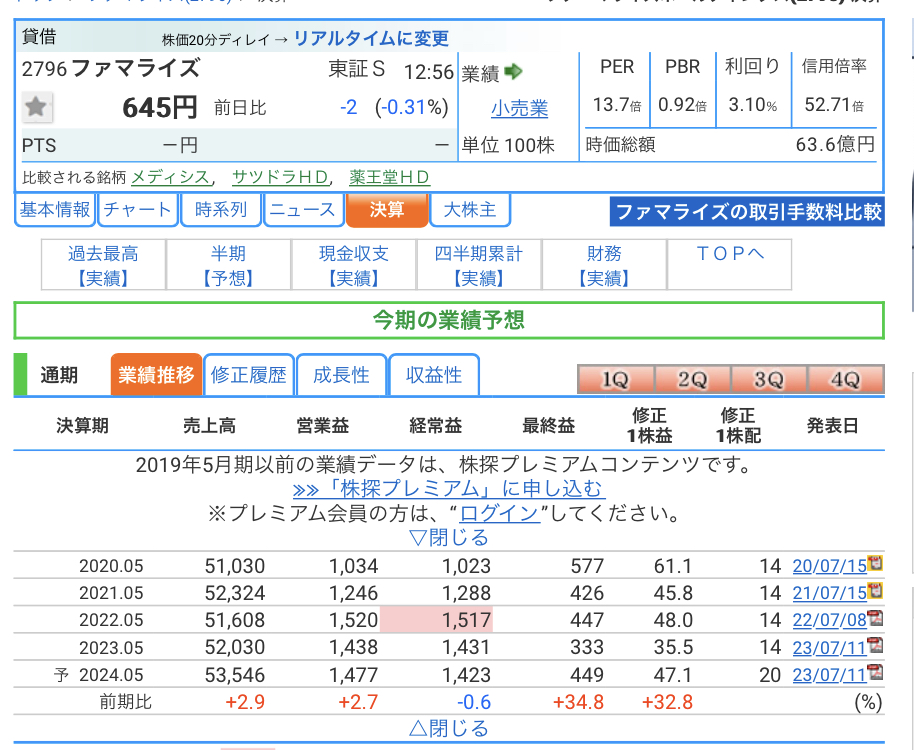Click the 2Q quarter button
This screenshot has width=914, height=750.
point(692,379)
